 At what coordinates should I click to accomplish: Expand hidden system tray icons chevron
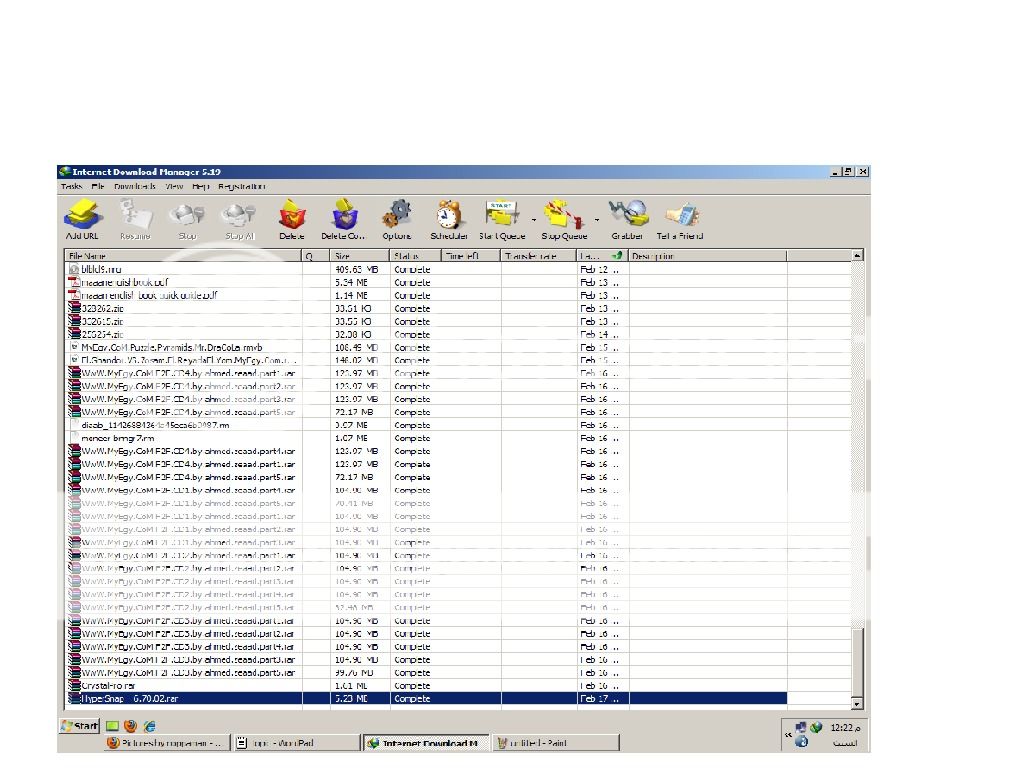point(788,735)
